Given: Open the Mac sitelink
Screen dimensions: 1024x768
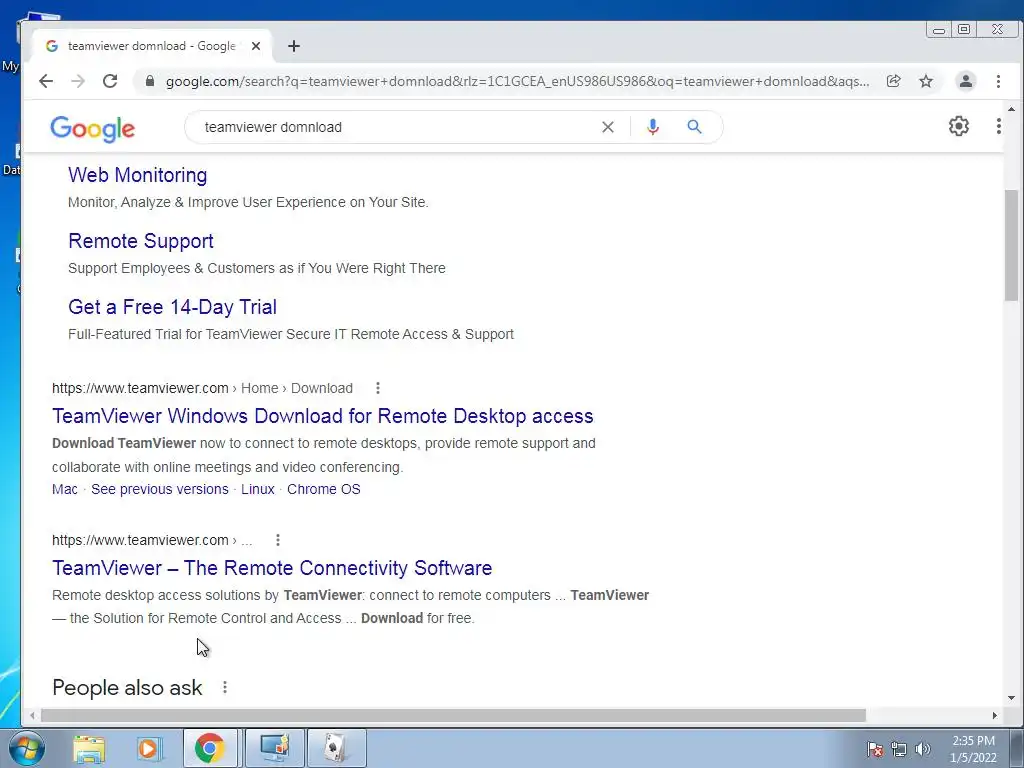Looking at the screenshot, I should 65,489.
